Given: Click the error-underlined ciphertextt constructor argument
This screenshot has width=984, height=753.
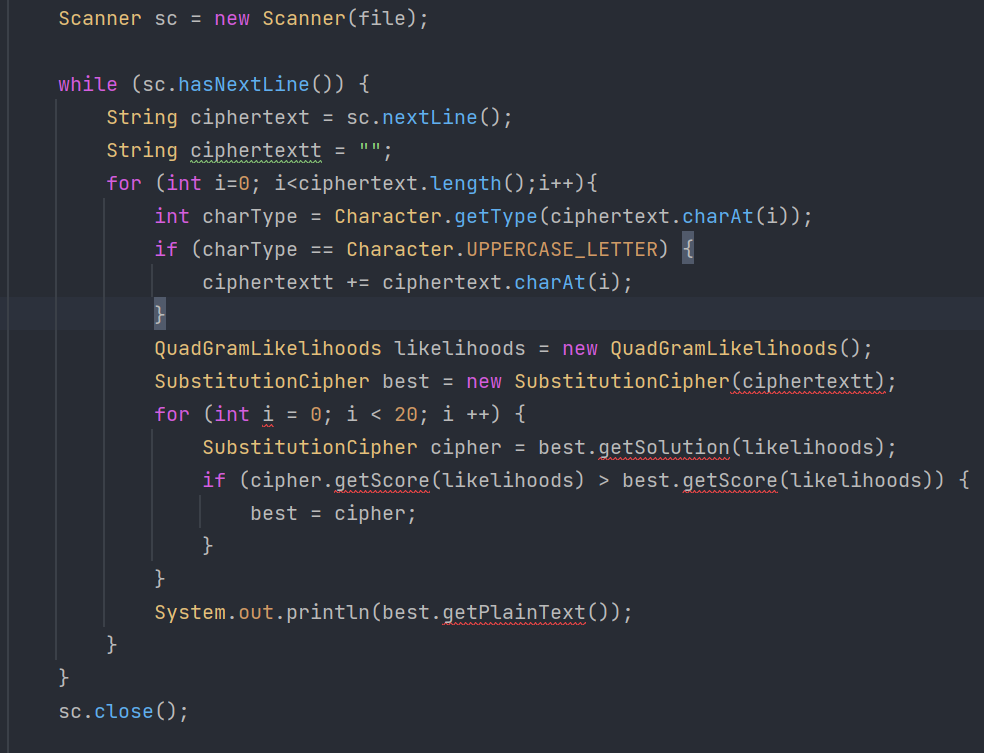Looking at the screenshot, I should pyautogui.click(x=808, y=382).
